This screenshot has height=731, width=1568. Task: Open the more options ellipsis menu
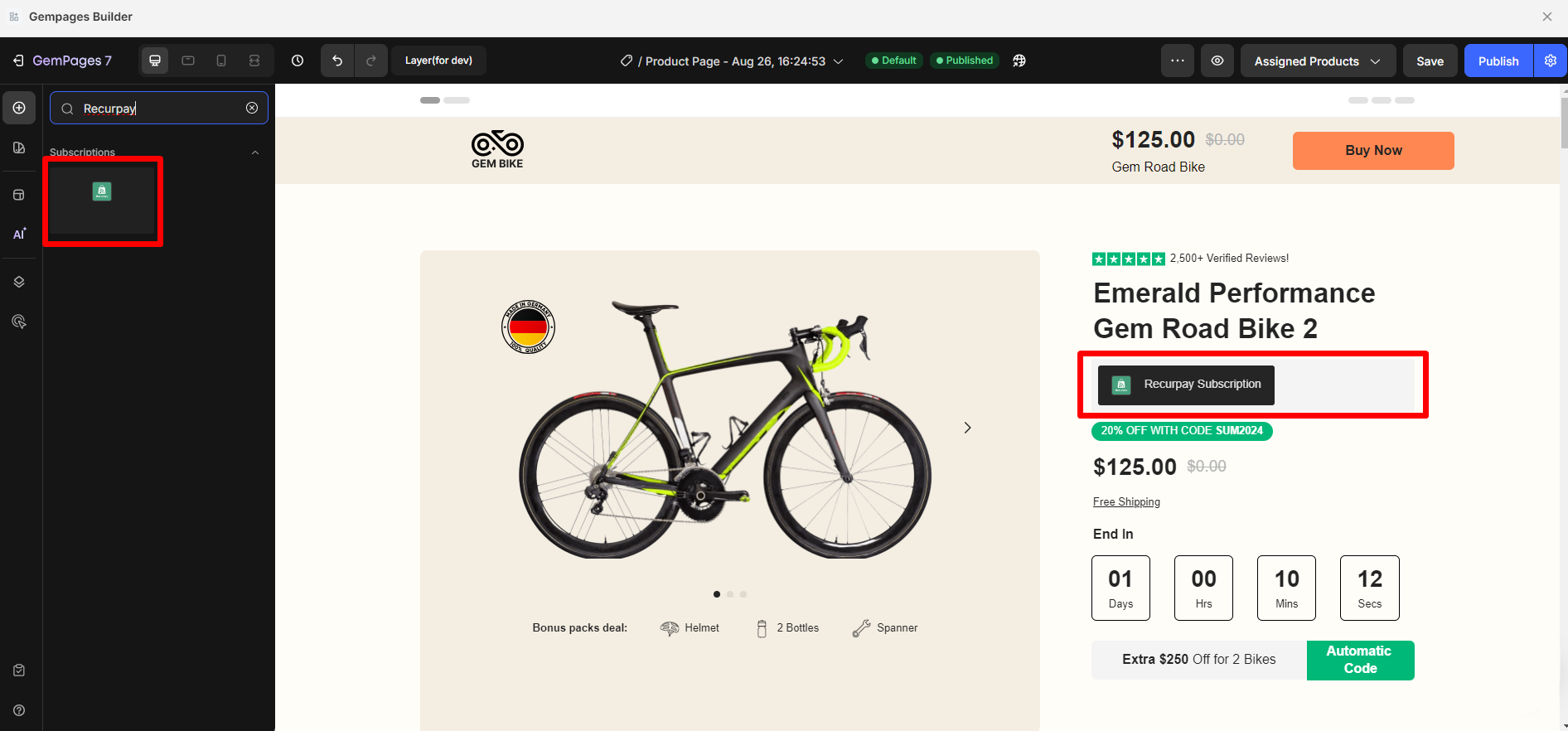1178,61
